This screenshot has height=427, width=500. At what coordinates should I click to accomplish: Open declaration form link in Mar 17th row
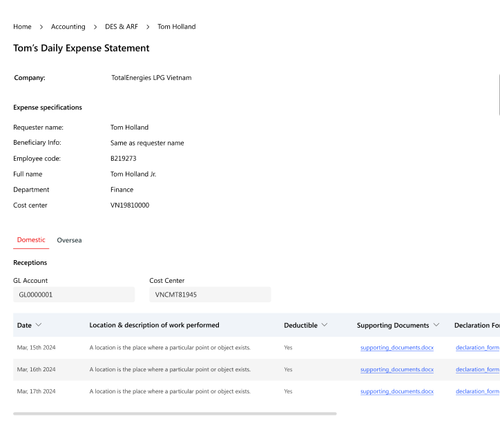(477, 392)
